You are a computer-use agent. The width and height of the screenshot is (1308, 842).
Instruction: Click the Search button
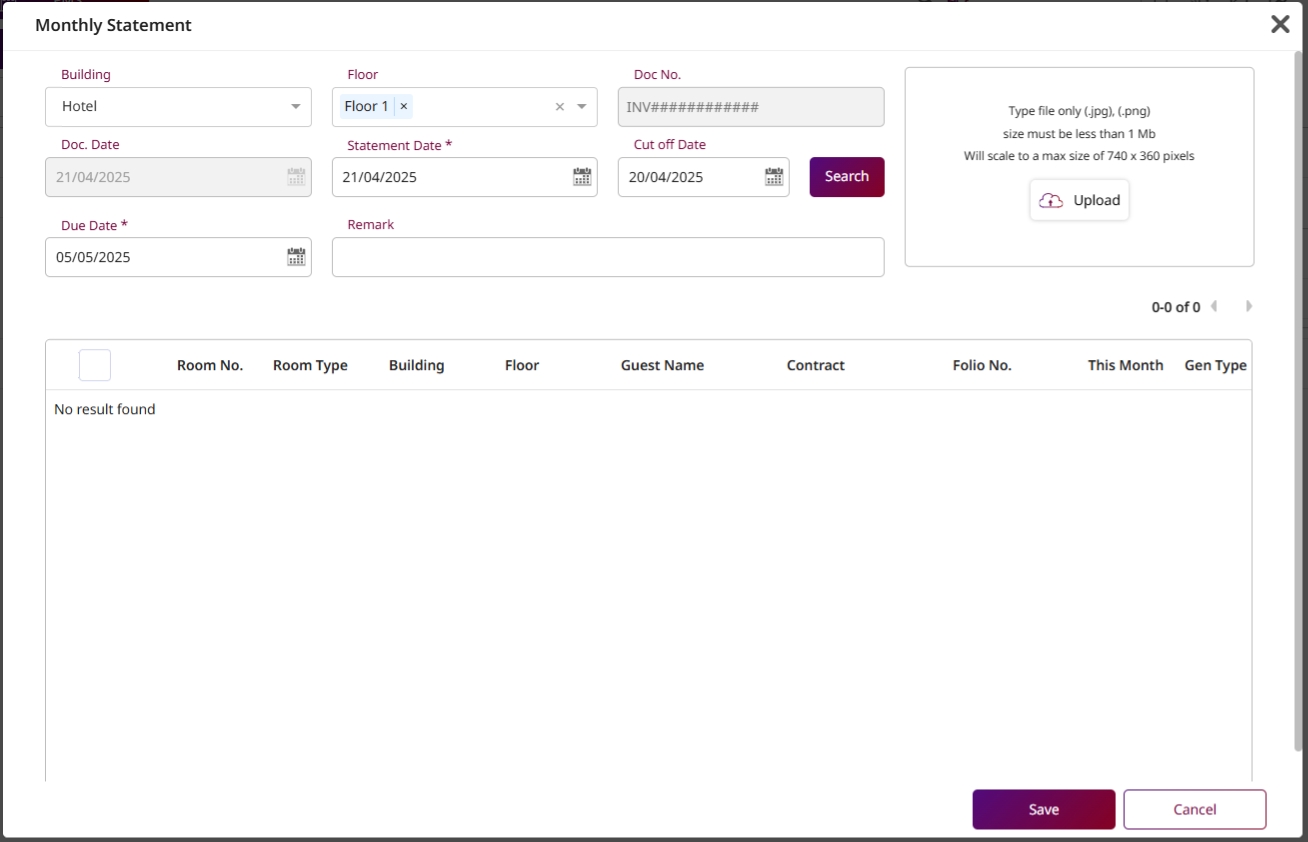pos(846,177)
